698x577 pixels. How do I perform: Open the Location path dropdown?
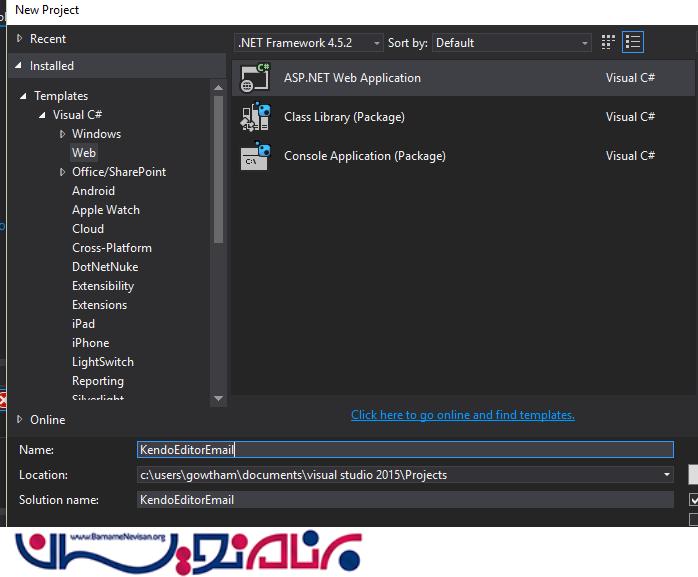coord(666,475)
